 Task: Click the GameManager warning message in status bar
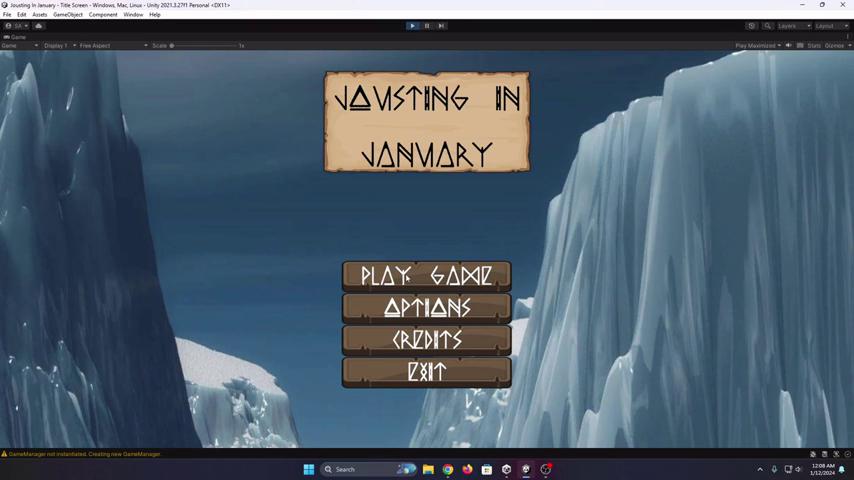pyautogui.click(x=84, y=454)
